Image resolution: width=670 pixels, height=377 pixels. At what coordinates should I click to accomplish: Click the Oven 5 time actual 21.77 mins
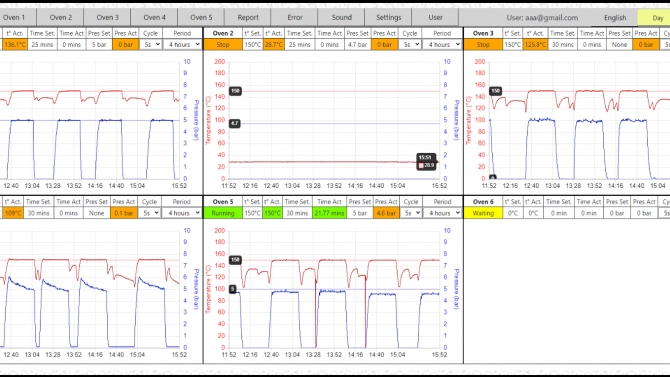(x=329, y=213)
